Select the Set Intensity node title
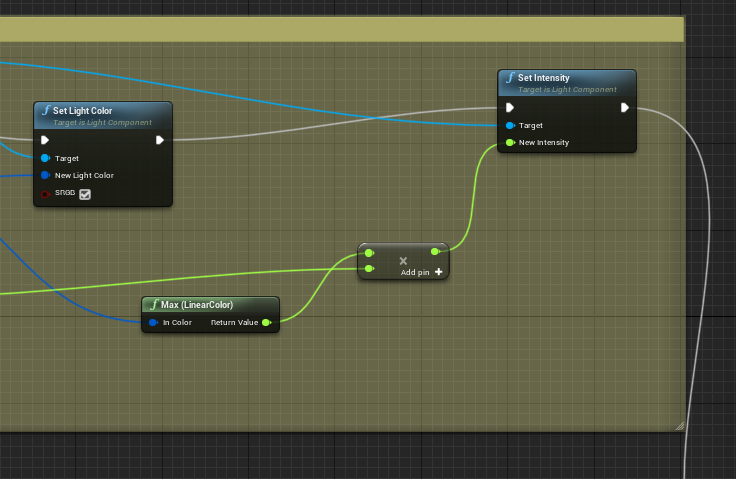Viewport: 736px width, 479px height. click(x=543, y=77)
